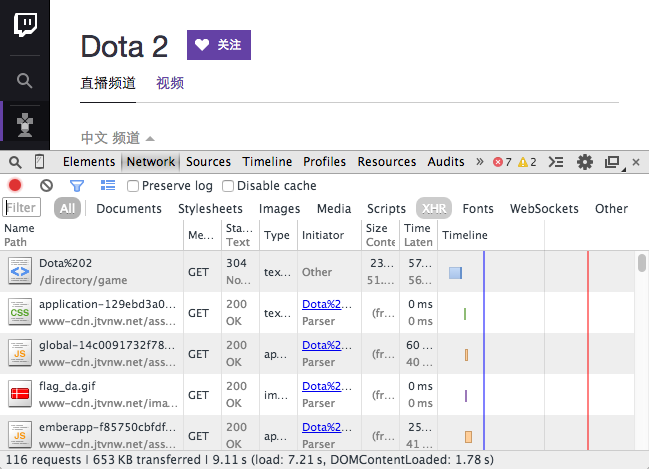Open Twitch sidebar search icon
The height and width of the screenshot is (469, 649).
point(24,81)
